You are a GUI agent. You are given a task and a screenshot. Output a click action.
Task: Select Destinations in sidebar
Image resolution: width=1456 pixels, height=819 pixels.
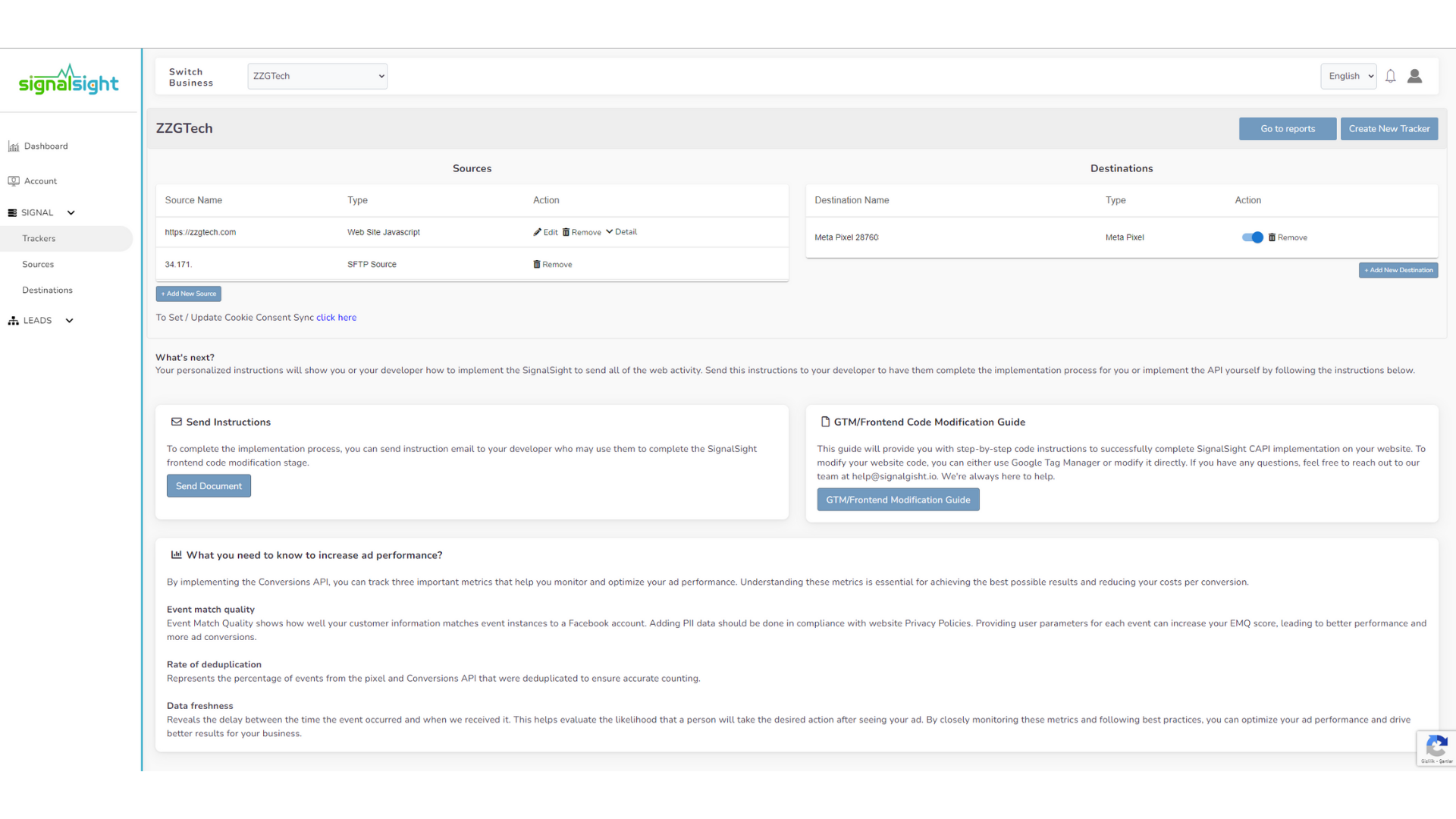(x=47, y=290)
